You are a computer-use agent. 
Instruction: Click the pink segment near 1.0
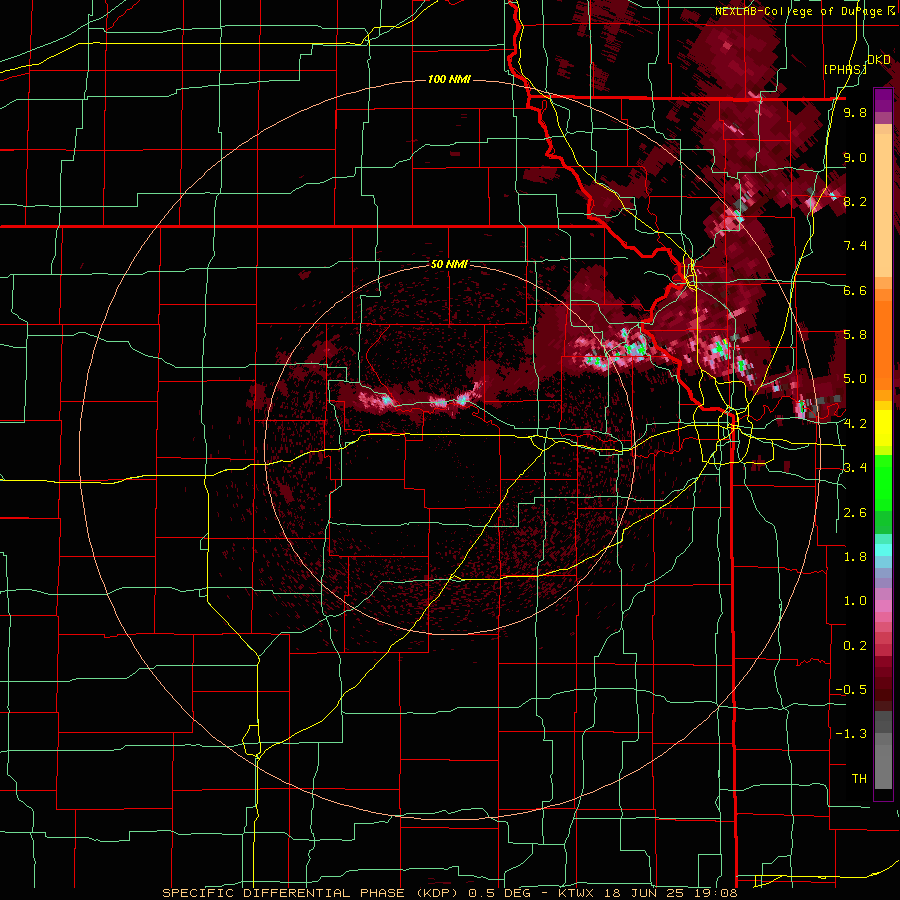click(883, 606)
